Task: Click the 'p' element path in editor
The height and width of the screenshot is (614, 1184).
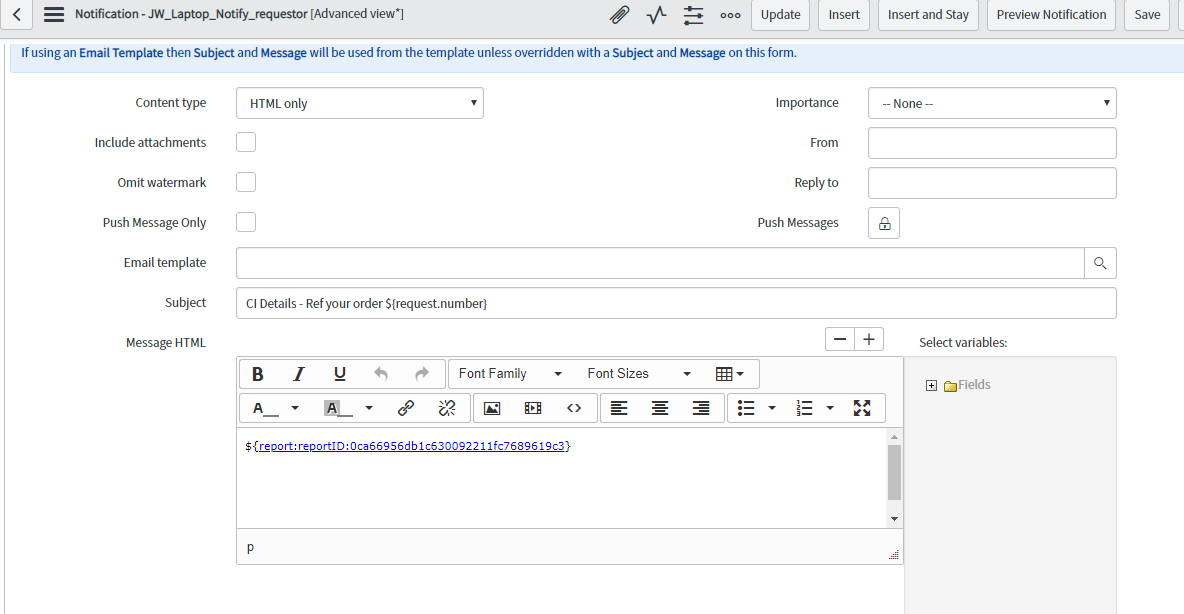Action: (251, 547)
